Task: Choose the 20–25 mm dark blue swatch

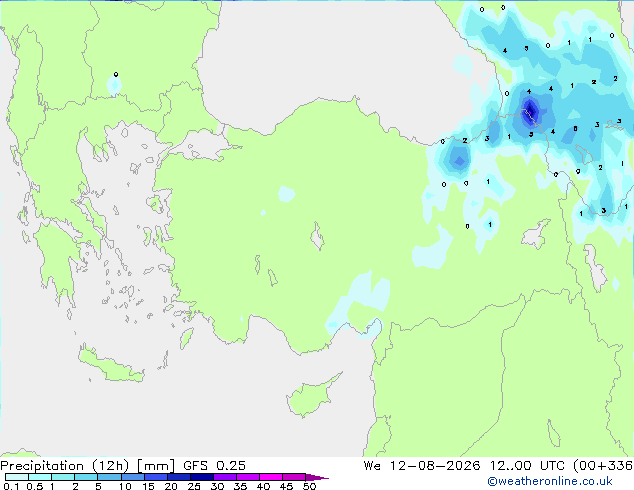Action: click(179, 477)
